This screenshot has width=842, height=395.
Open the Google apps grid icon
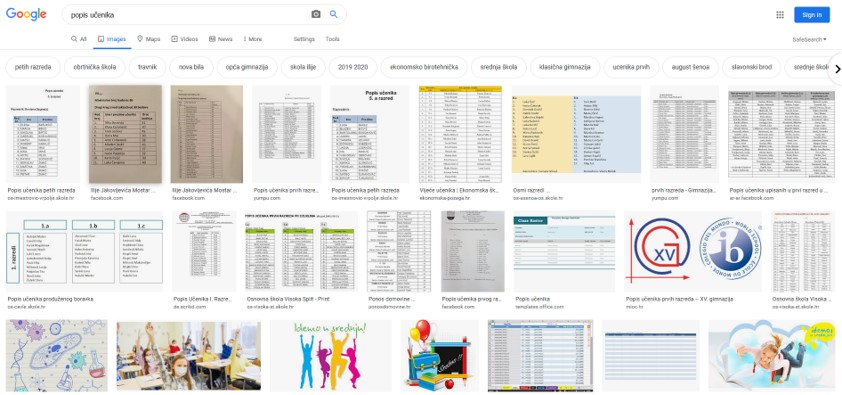coord(780,15)
